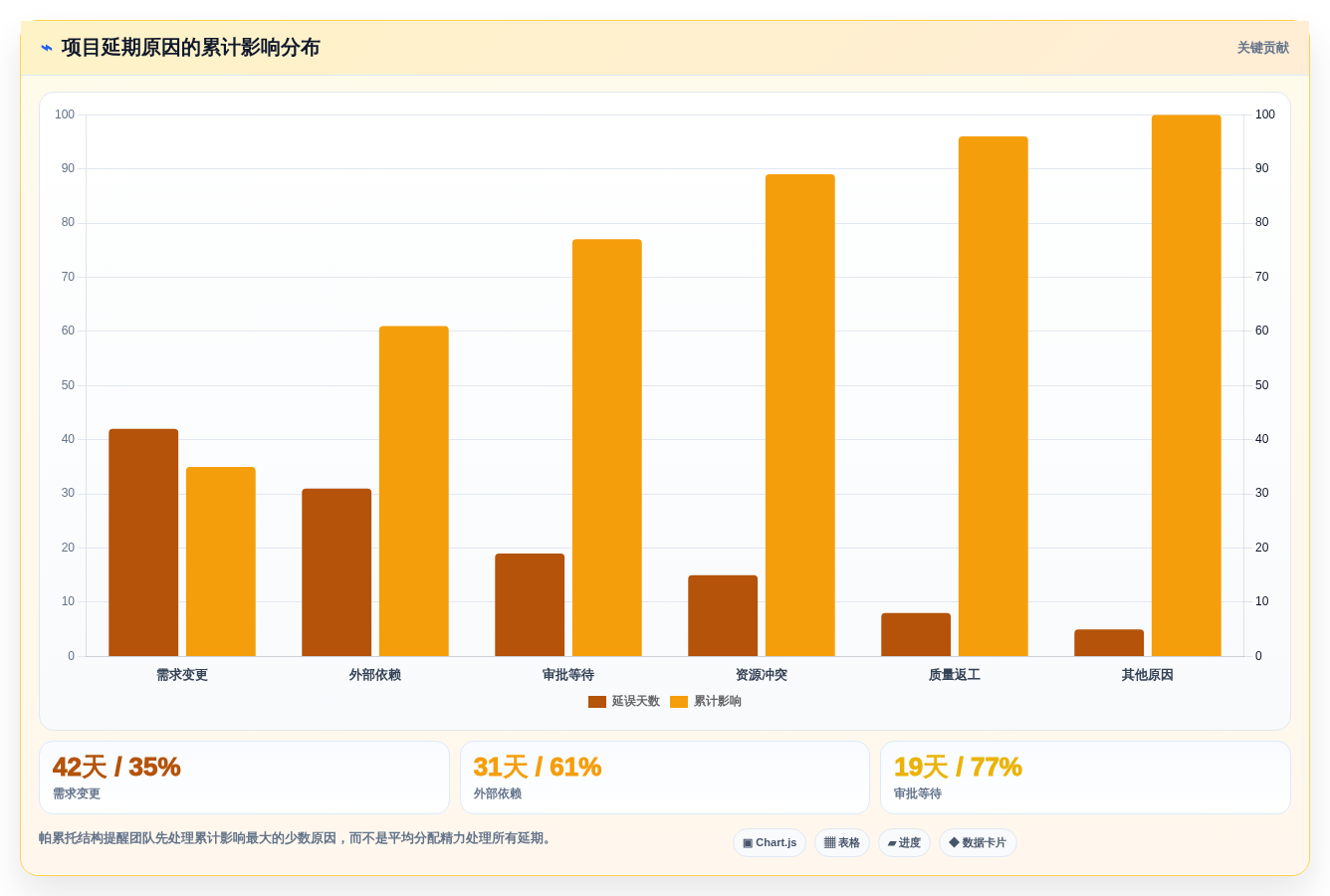Image resolution: width=1330 pixels, height=896 pixels.
Task: Select the 进度 tag pill
Action: tap(904, 843)
